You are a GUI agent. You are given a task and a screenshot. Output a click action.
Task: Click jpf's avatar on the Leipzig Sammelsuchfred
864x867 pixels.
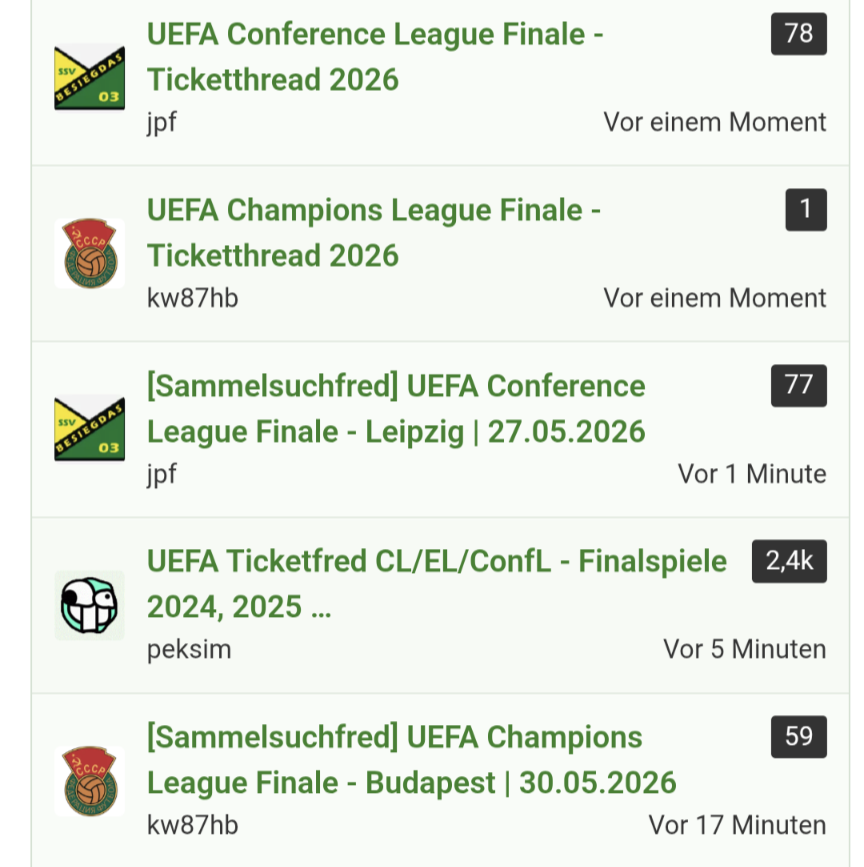[x=89, y=430]
